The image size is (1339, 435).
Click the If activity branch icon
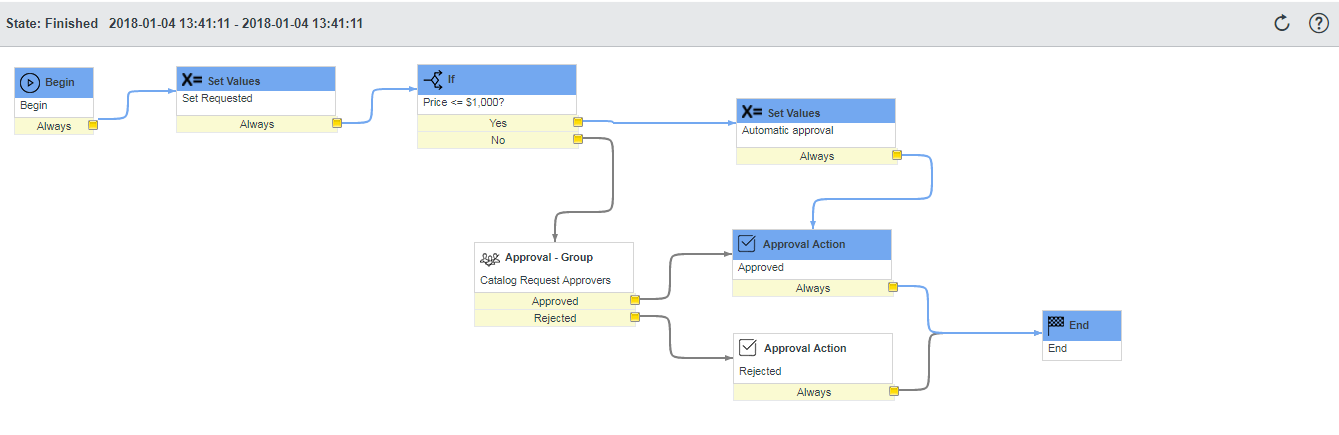[x=433, y=79]
